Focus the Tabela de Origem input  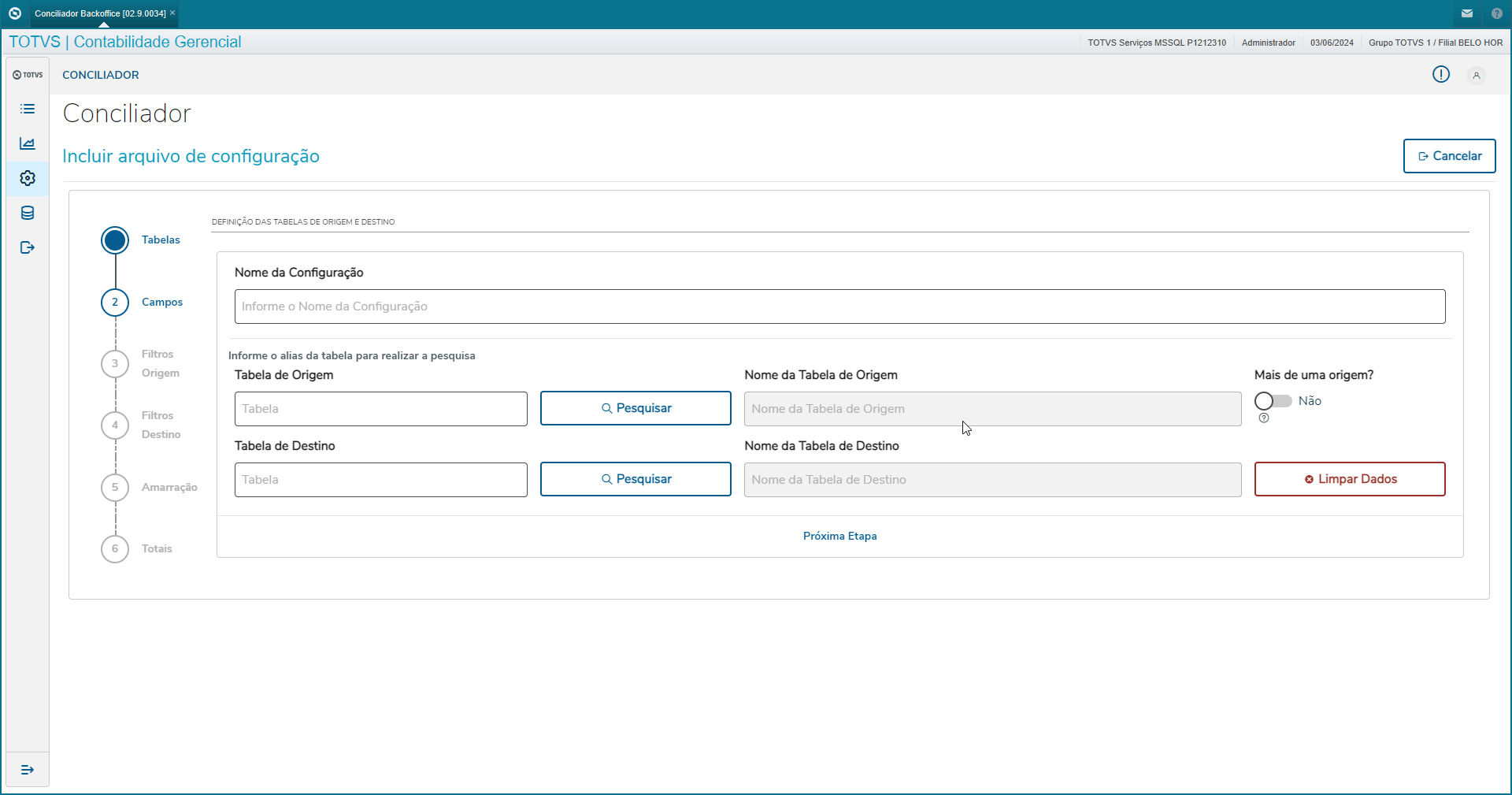[381, 409]
